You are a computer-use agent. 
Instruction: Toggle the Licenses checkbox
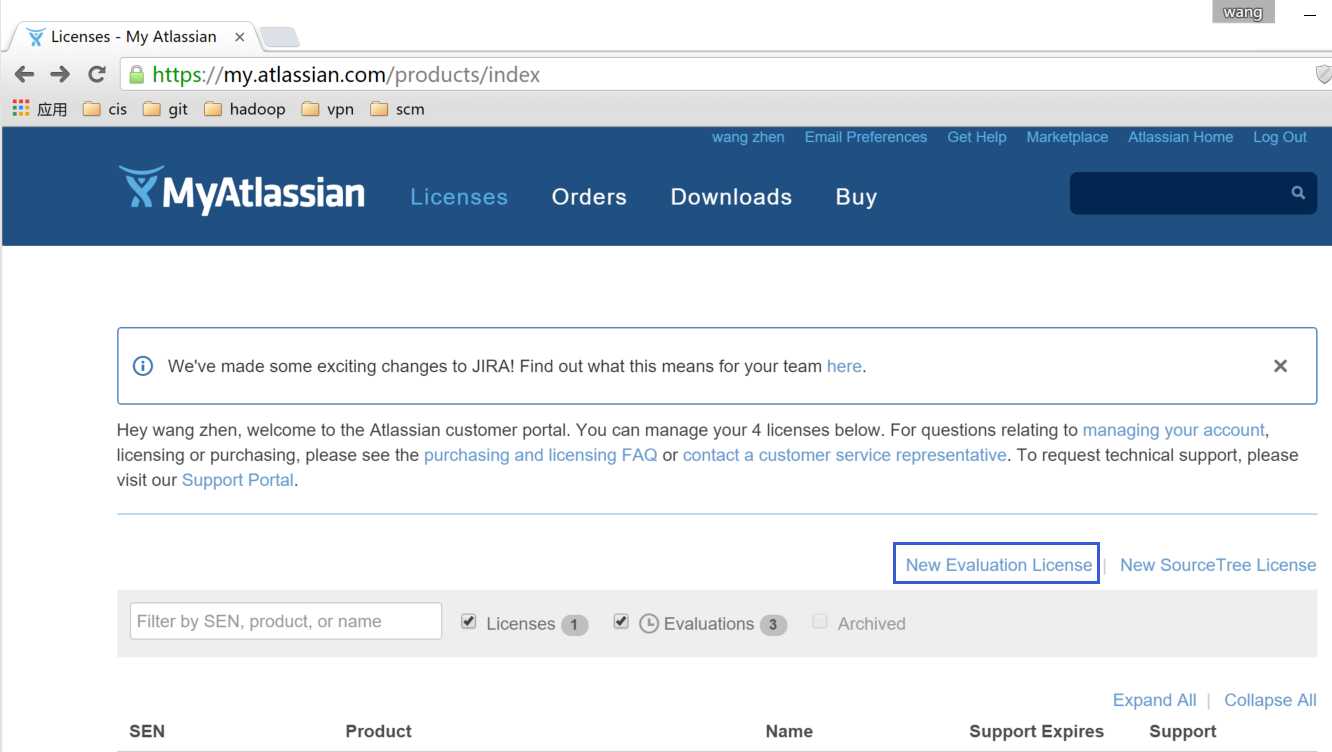coord(469,622)
